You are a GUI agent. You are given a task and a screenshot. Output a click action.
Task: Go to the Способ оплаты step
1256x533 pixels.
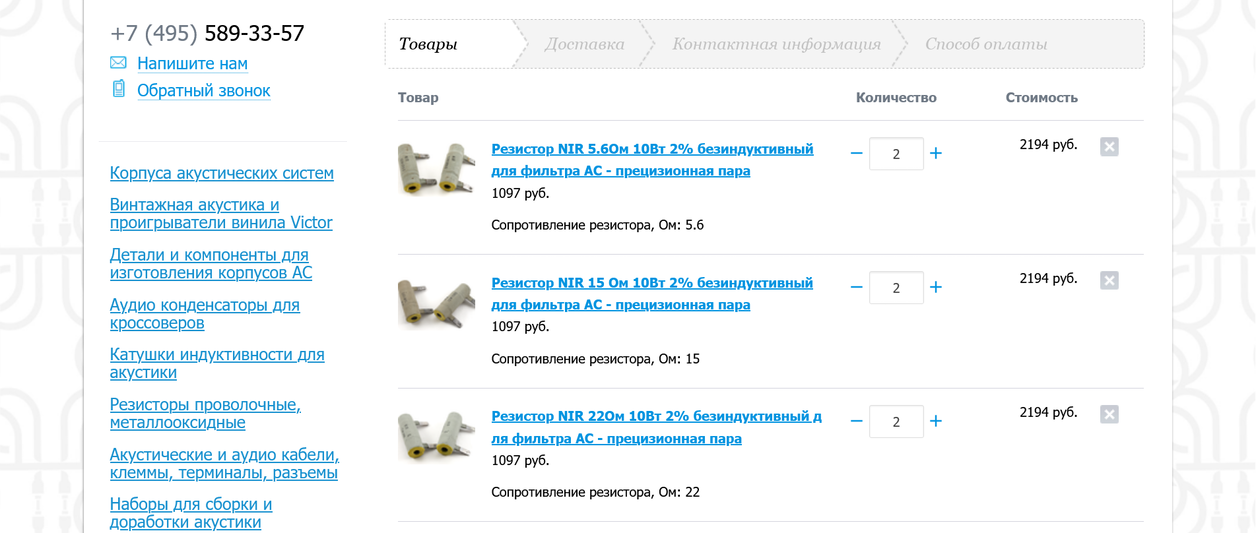986,44
